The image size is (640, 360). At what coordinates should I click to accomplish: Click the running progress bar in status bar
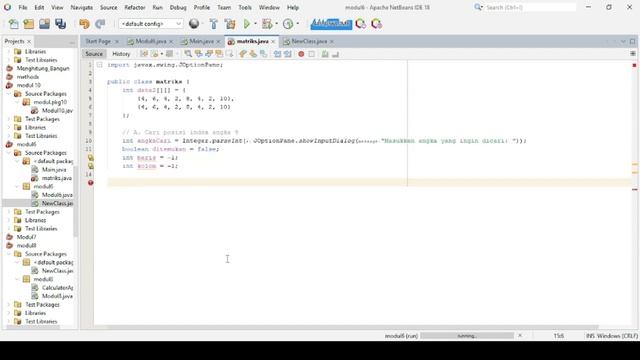pyautogui.click(x=467, y=336)
